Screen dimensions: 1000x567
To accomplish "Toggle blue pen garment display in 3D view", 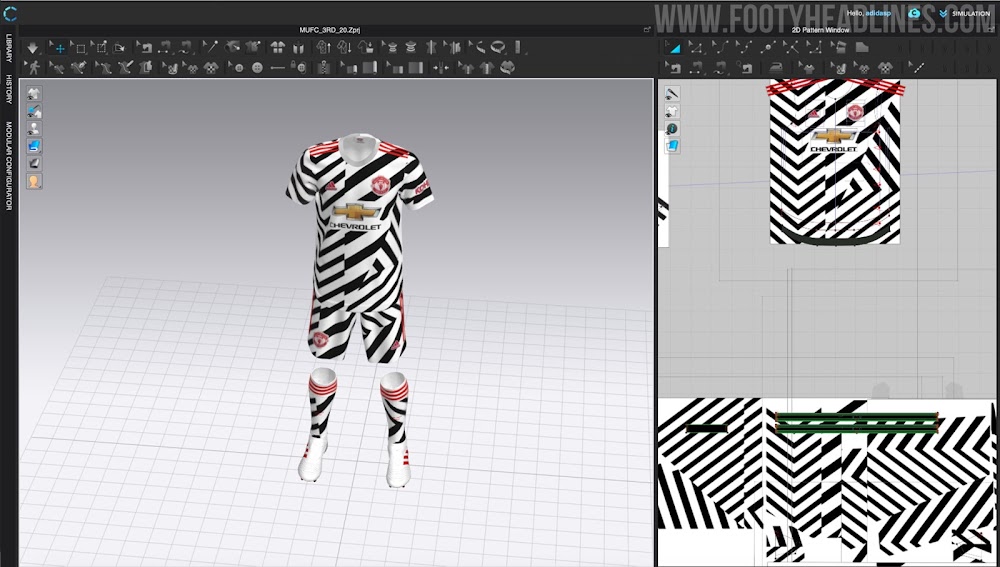I will [34, 112].
